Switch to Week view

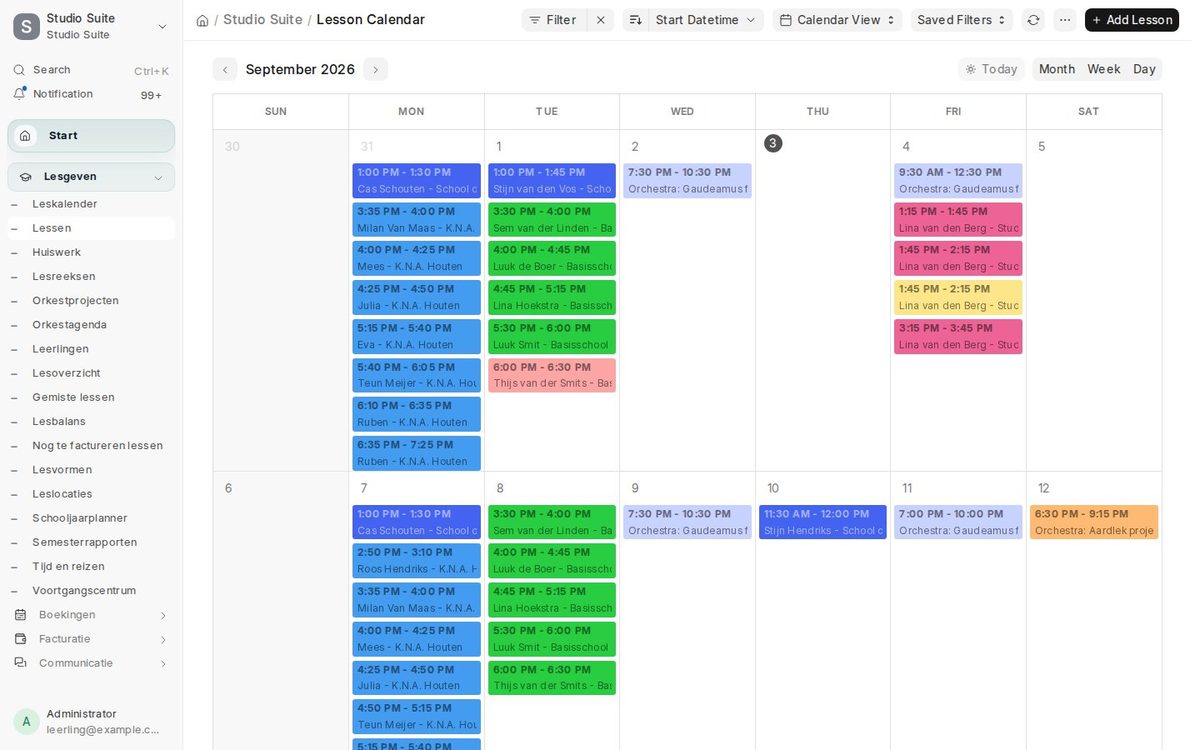(1104, 69)
